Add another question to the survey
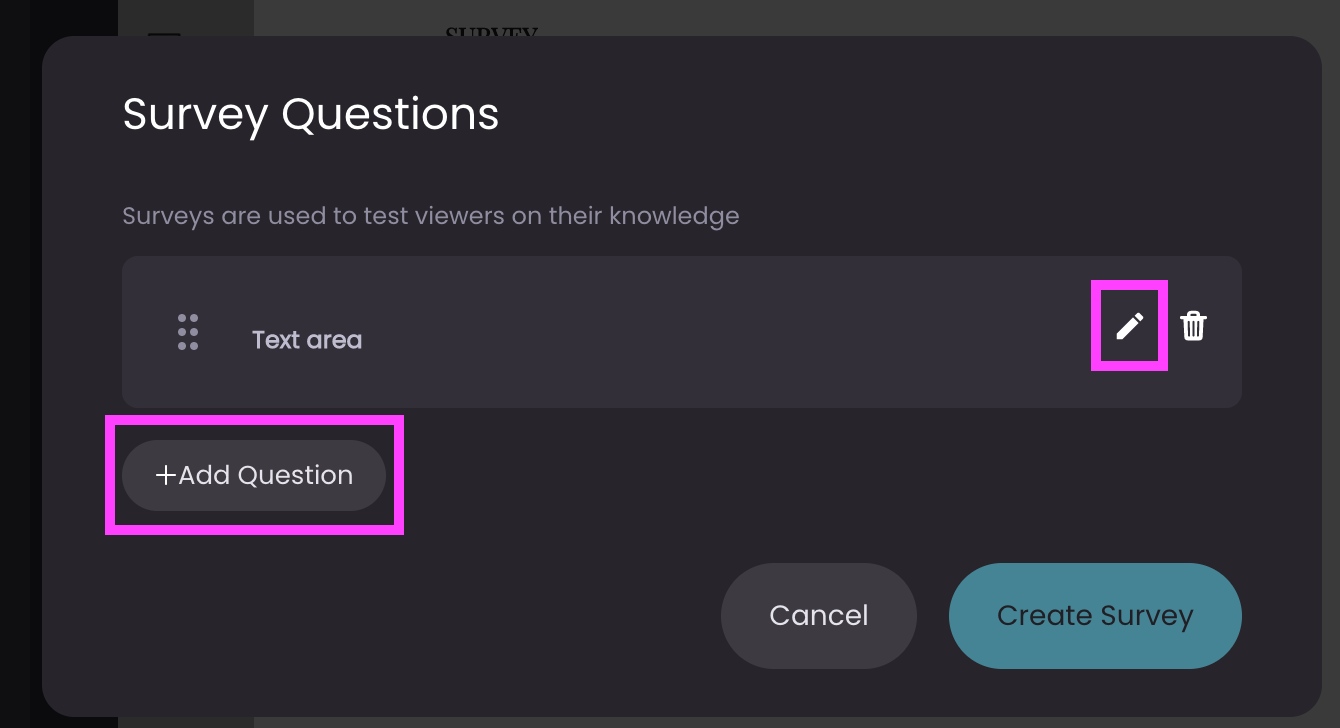Image resolution: width=1340 pixels, height=728 pixels. point(254,475)
